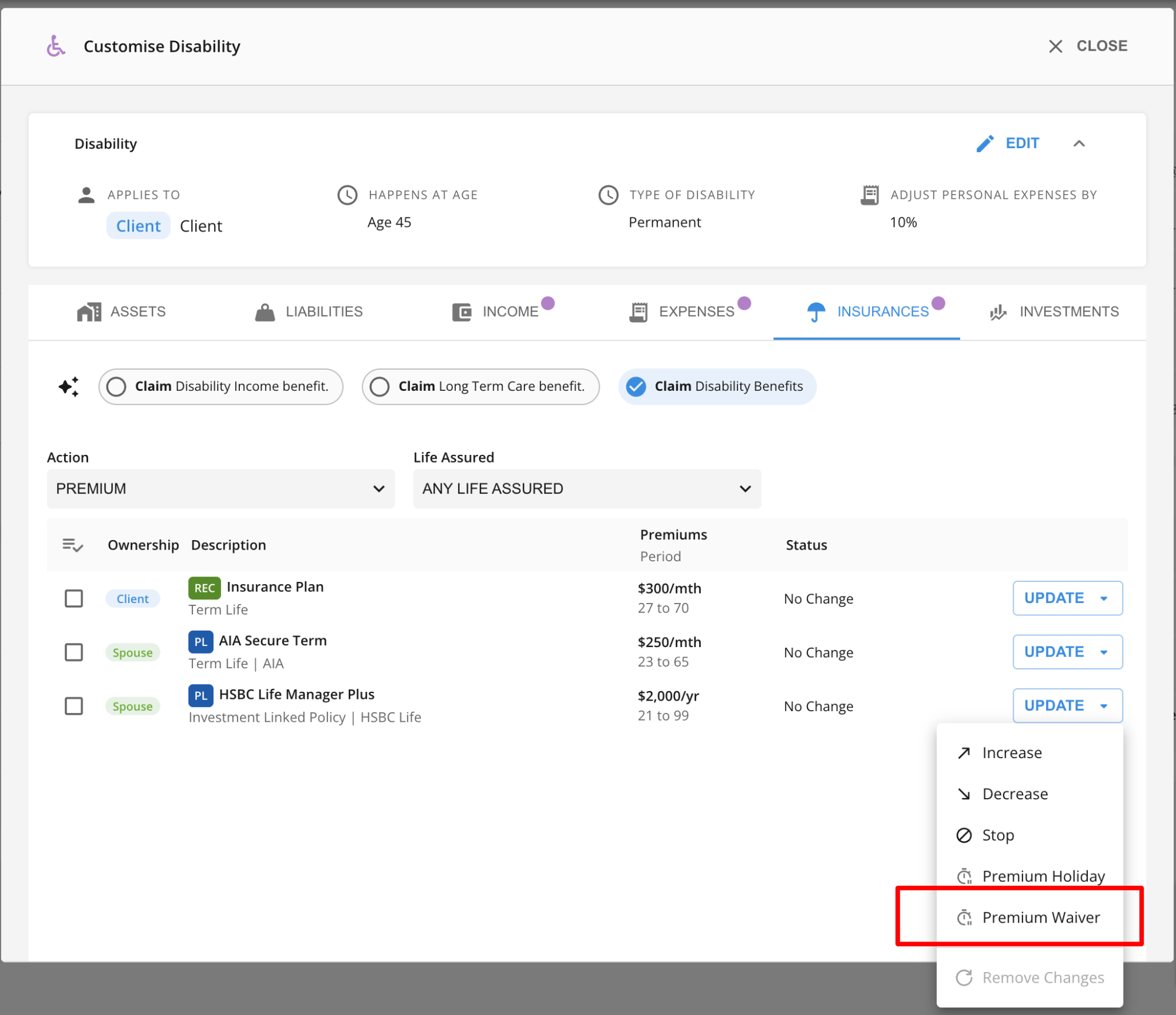The height and width of the screenshot is (1015, 1176).
Task: Toggle UPDATE dropdown for HSBC Life Manager Plus
Action: tap(1067, 706)
